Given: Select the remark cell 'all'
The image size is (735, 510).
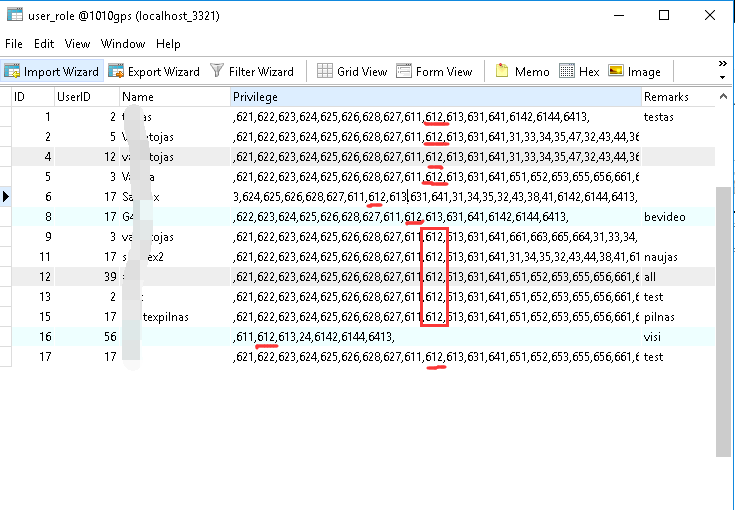Looking at the screenshot, I should (678, 277).
